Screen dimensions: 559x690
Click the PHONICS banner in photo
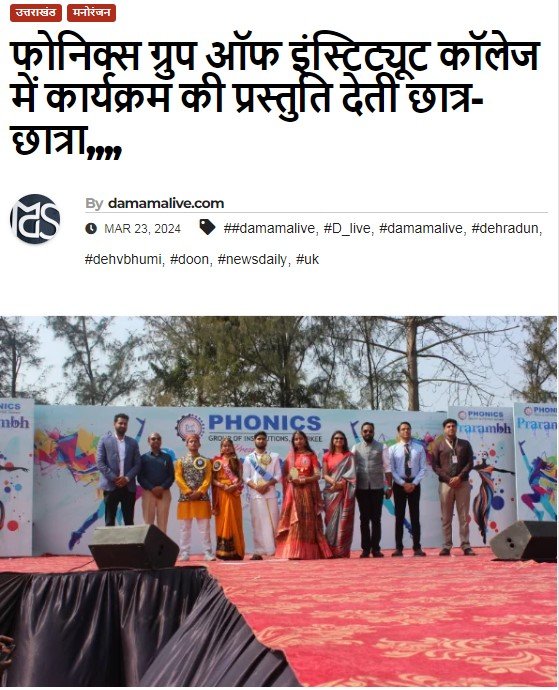pyautogui.click(x=265, y=423)
